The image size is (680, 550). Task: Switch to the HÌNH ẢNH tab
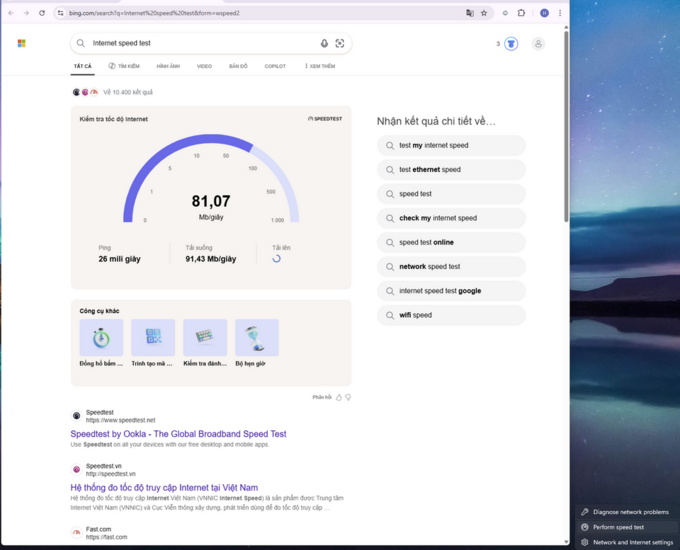click(x=168, y=66)
